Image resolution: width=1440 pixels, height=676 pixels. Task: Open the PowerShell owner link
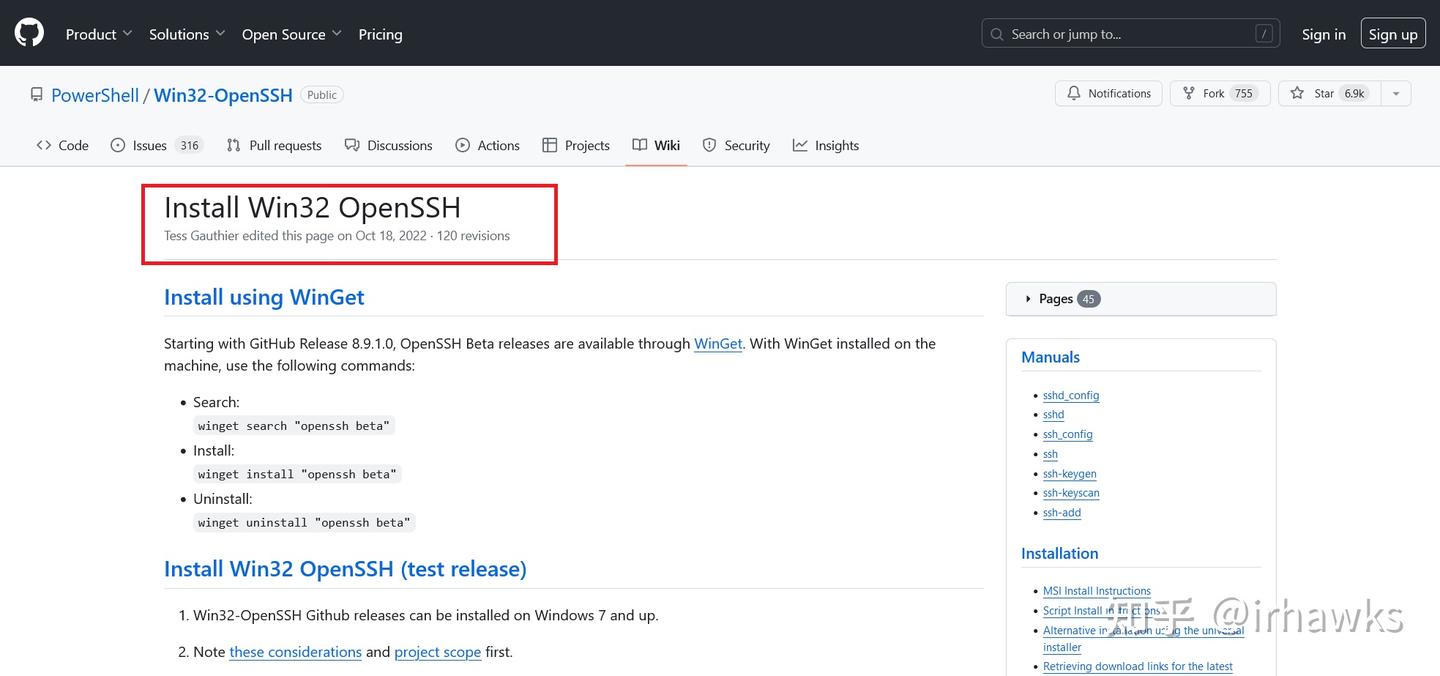[x=95, y=95]
